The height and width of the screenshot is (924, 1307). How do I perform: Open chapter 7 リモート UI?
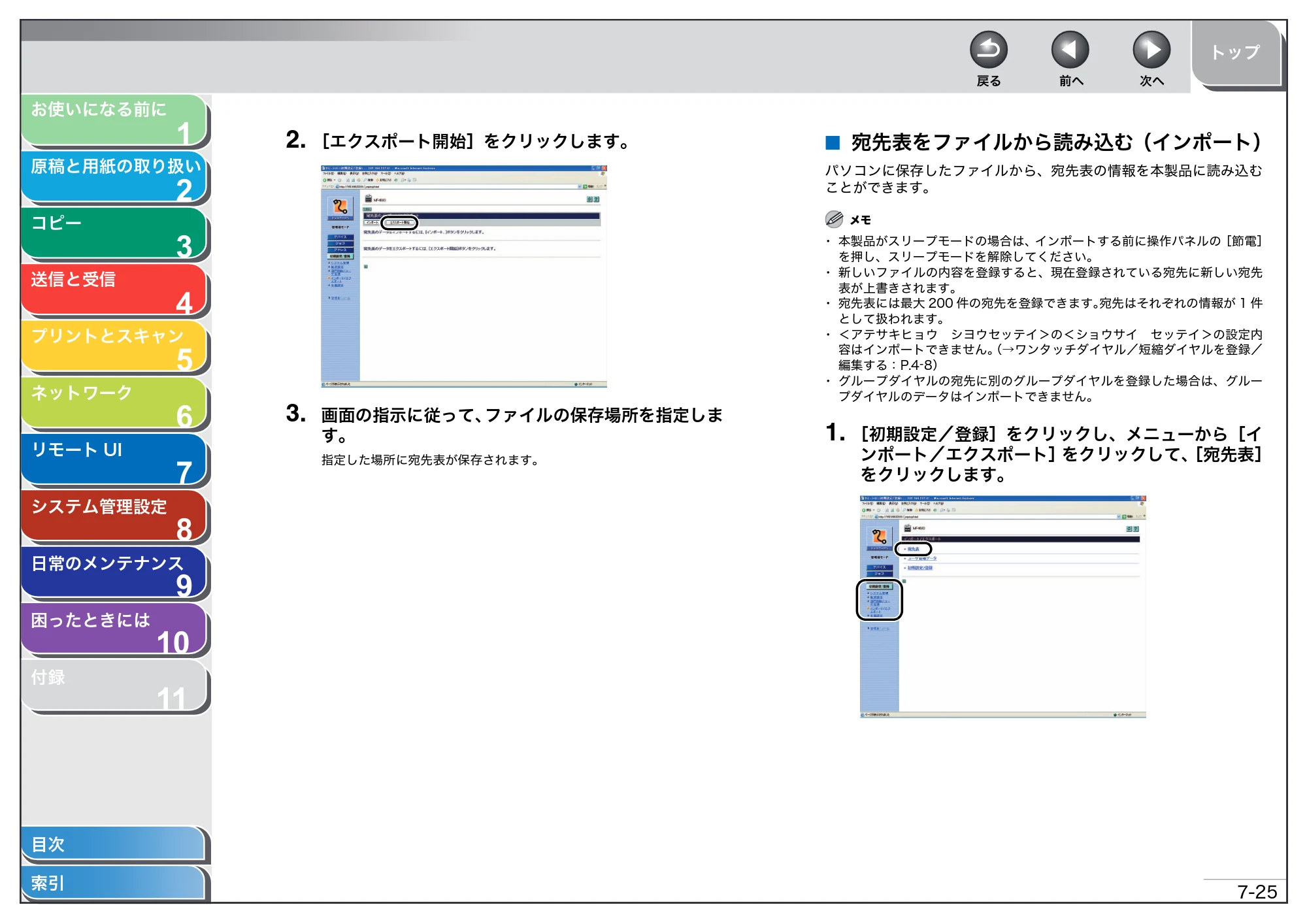(x=114, y=460)
